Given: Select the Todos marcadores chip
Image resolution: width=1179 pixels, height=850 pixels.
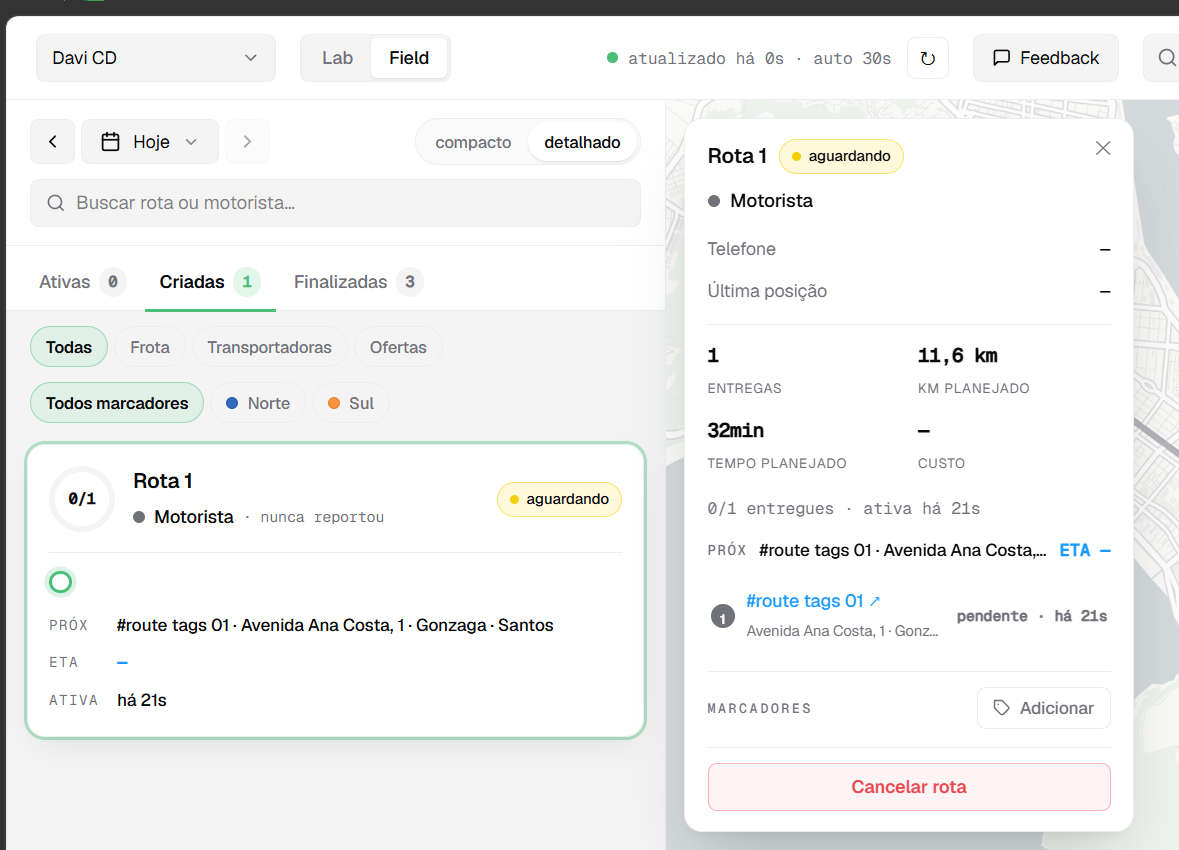Looking at the screenshot, I should [x=117, y=403].
